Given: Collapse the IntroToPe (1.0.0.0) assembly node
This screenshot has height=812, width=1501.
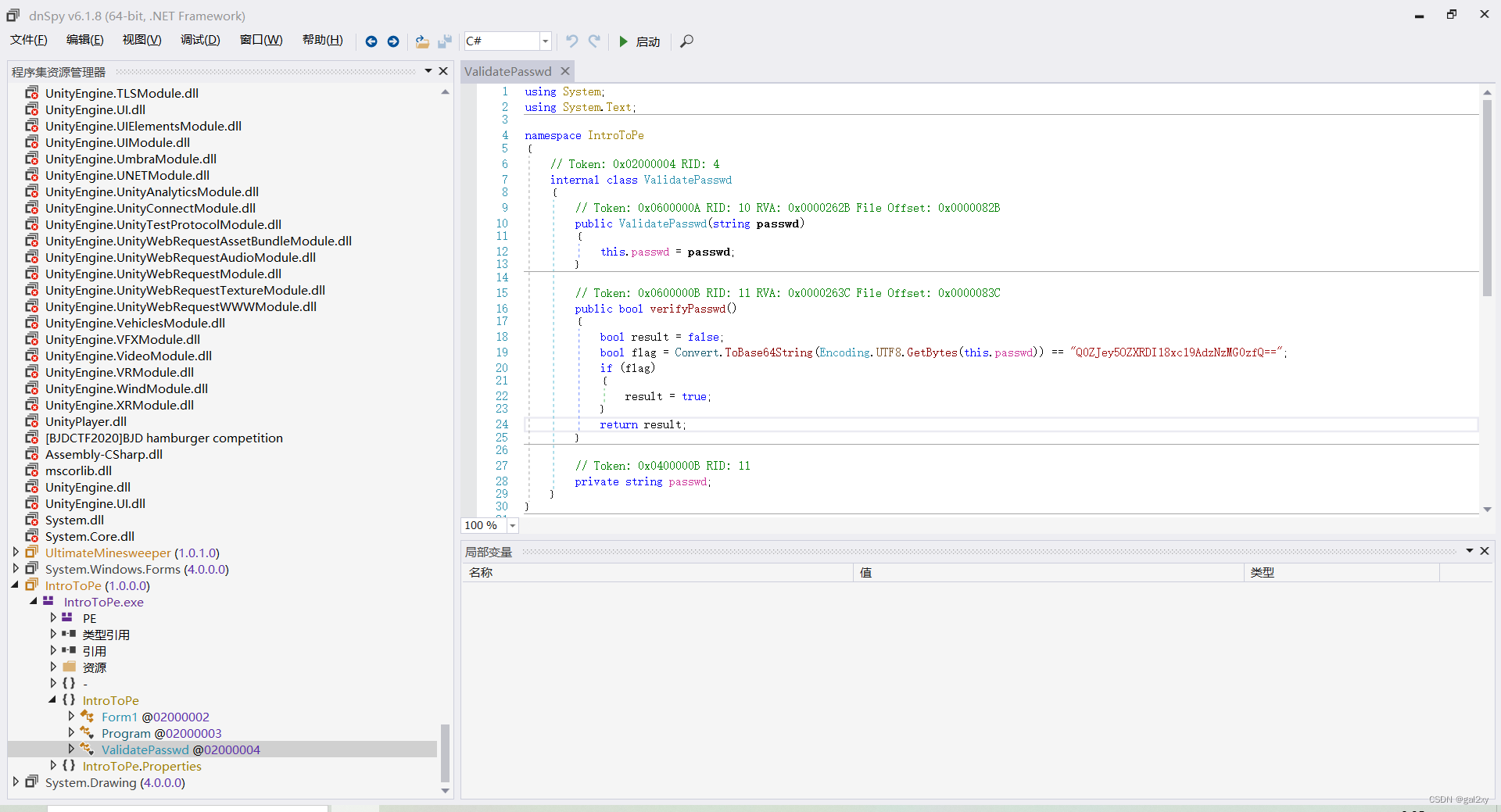Looking at the screenshot, I should coord(16,585).
